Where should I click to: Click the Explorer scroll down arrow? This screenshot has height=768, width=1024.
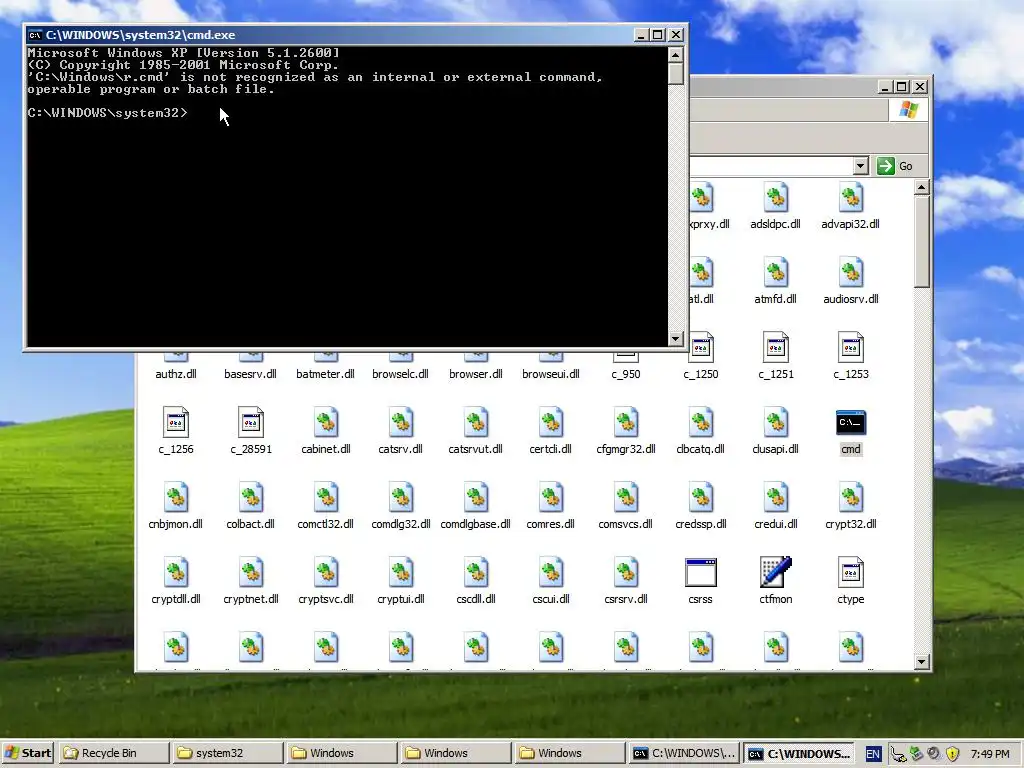921,662
